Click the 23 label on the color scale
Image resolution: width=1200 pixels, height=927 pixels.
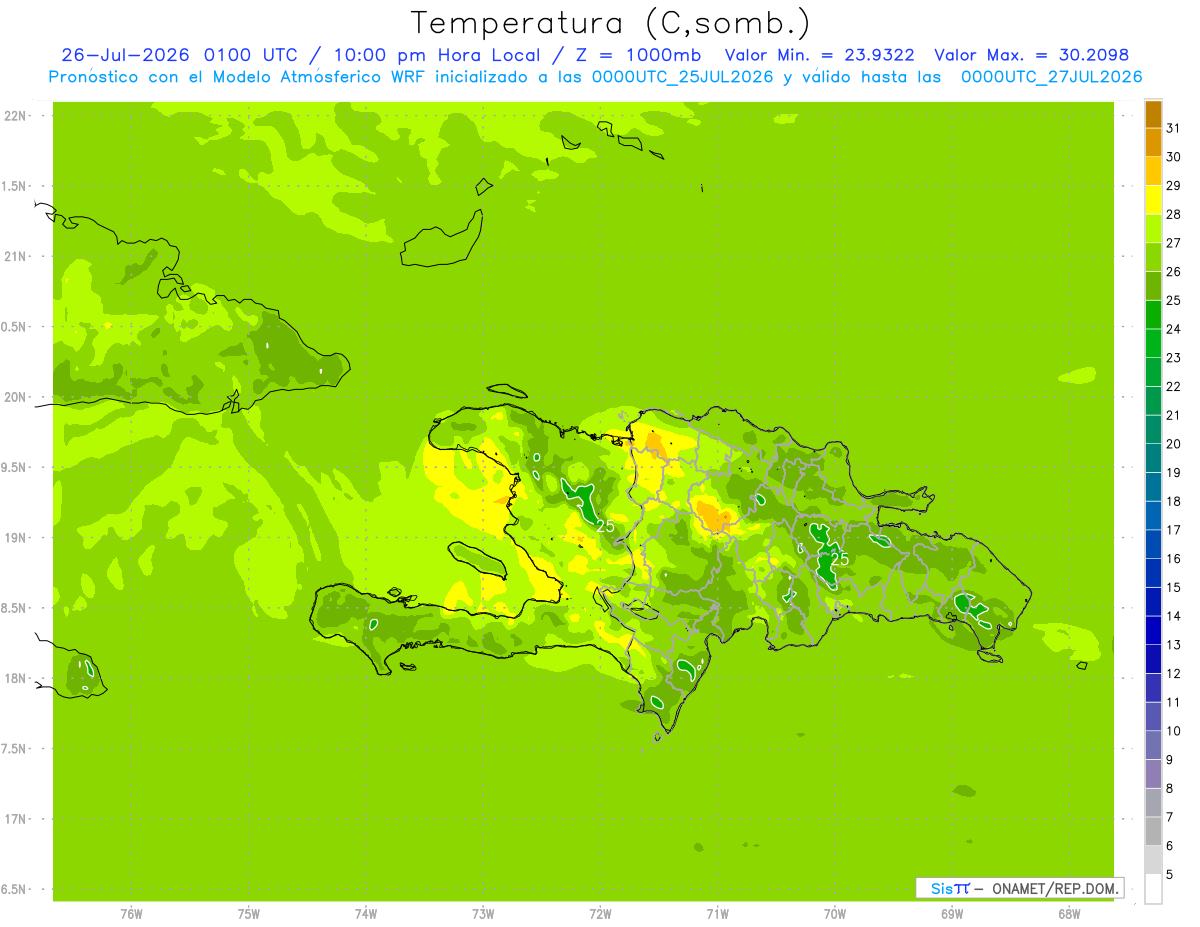pyautogui.click(x=1173, y=358)
